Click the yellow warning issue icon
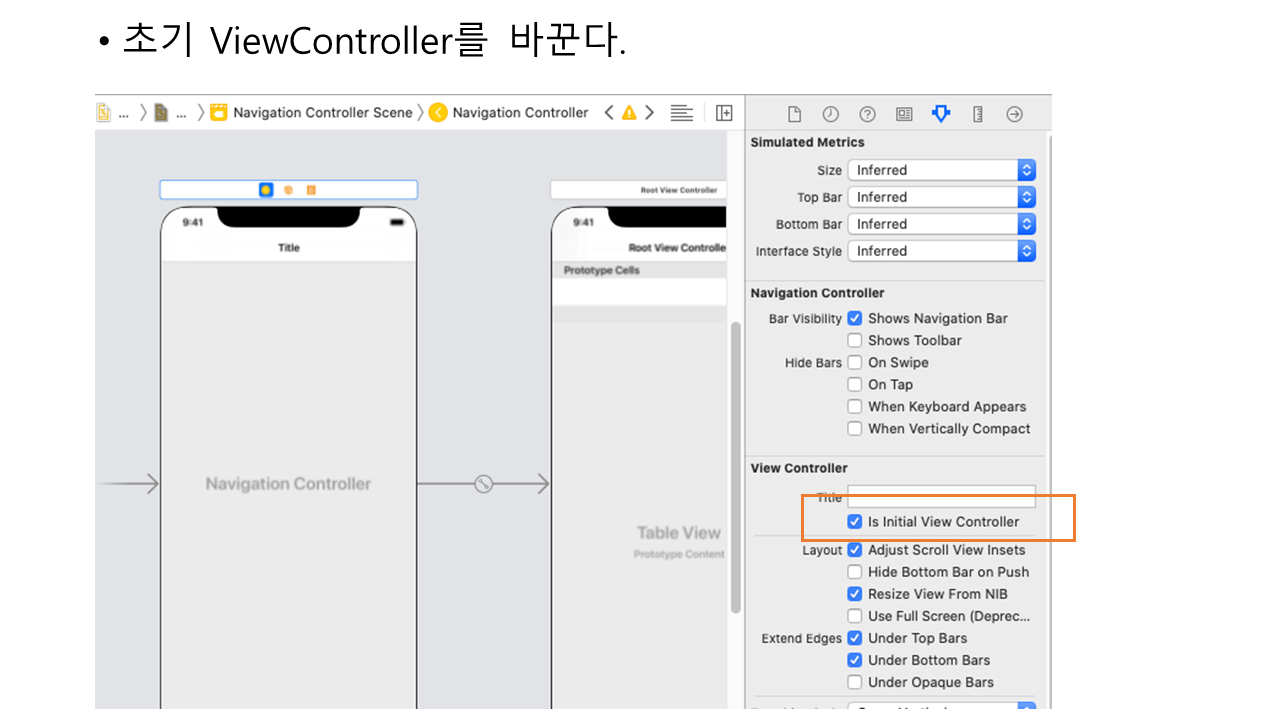1280x720 pixels. point(629,113)
